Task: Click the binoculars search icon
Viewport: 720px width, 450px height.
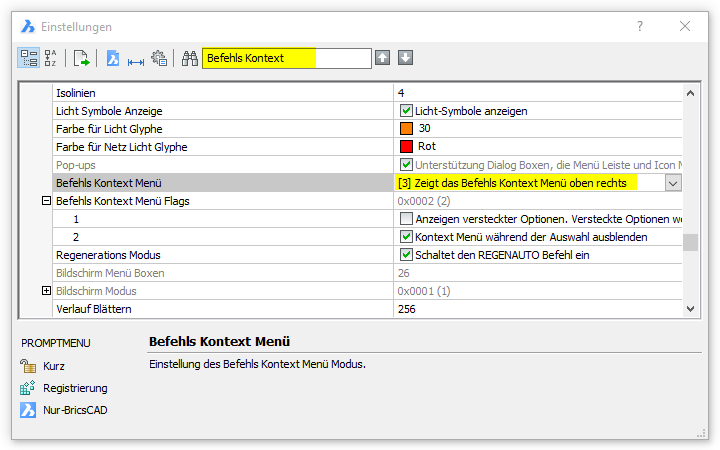Action: (x=189, y=58)
